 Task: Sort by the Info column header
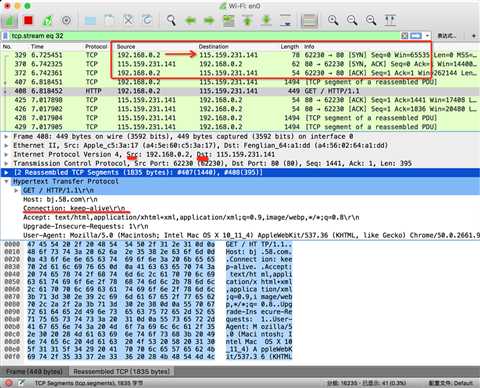(309, 47)
